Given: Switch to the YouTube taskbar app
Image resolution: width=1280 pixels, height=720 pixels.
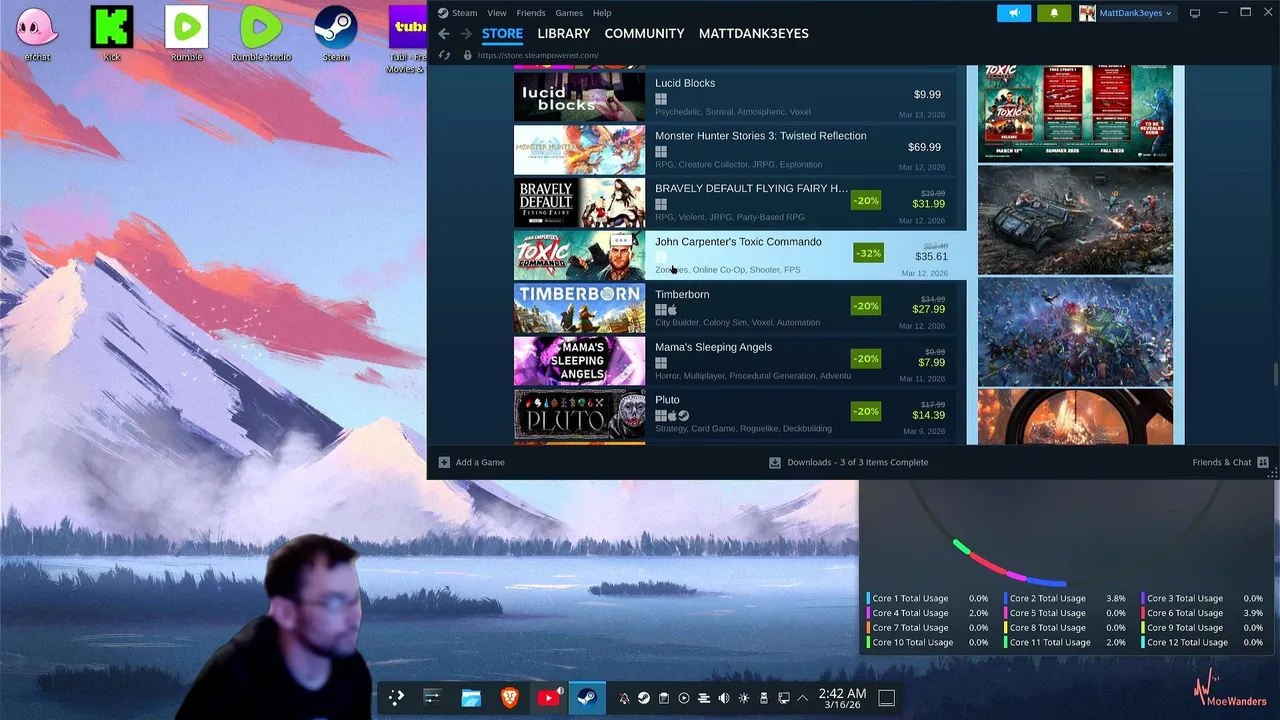Looking at the screenshot, I should click(x=548, y=697).
